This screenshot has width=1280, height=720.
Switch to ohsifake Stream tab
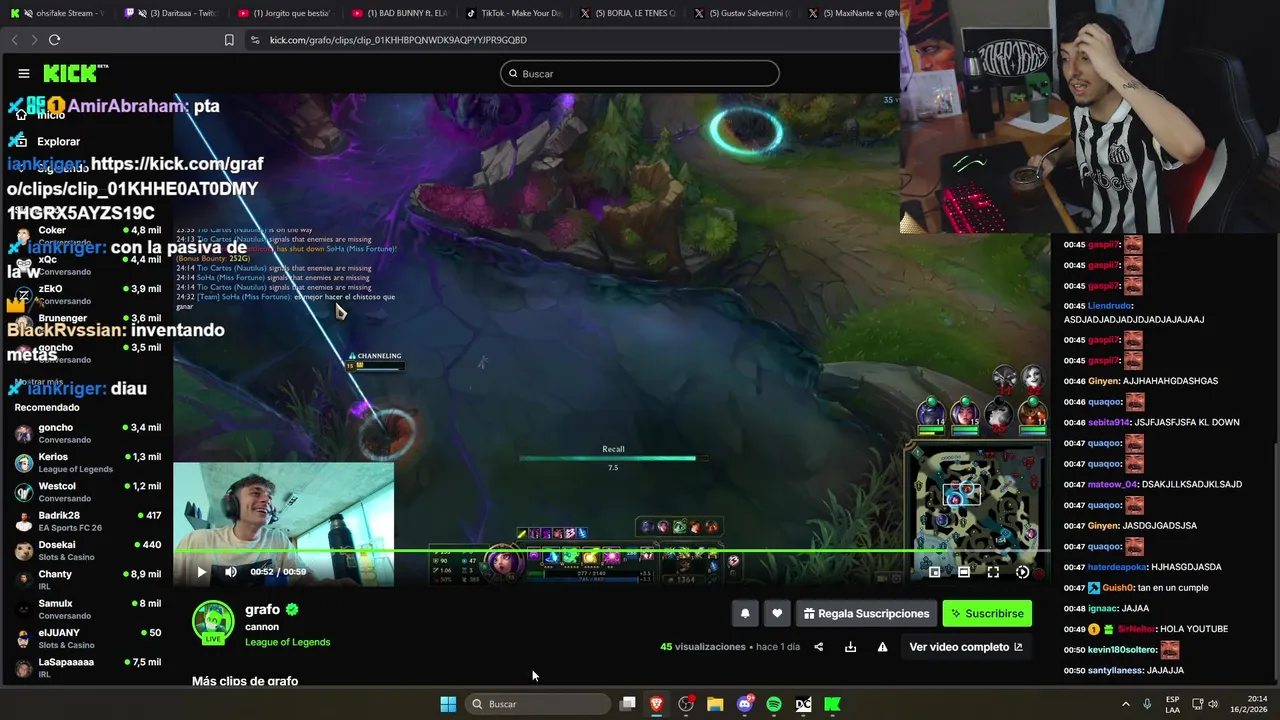tap(56, 13)
